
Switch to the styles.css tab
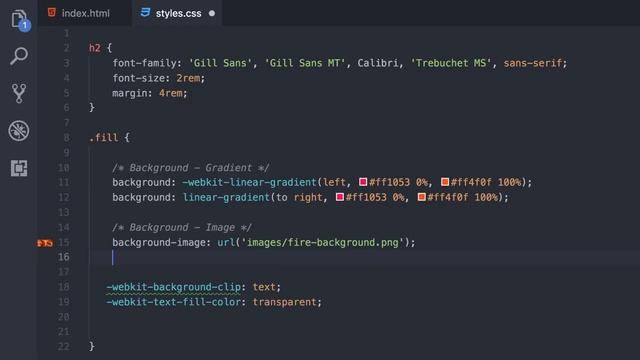[x=178, y=13]
